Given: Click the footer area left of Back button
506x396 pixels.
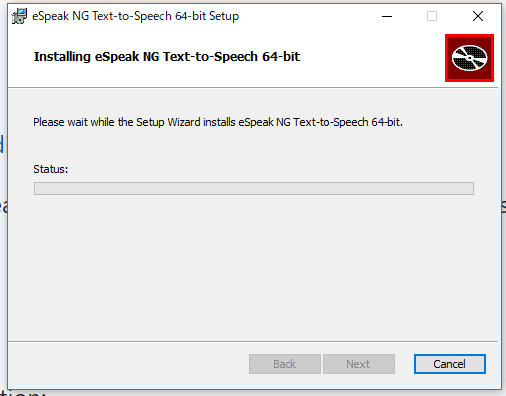Looking at the screenshot, I should coord(128,364).
